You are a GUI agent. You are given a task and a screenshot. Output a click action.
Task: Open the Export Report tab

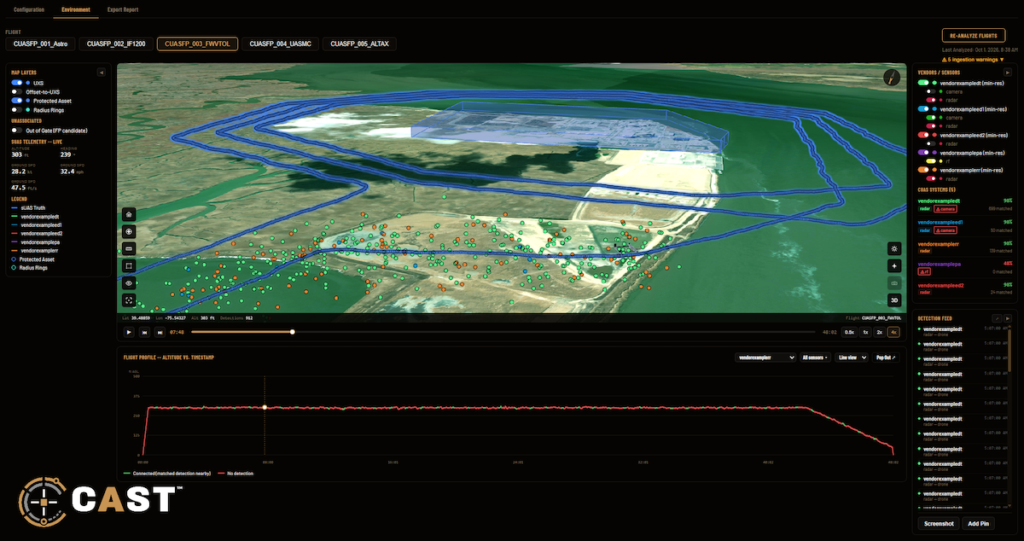(x=123, y=10)
